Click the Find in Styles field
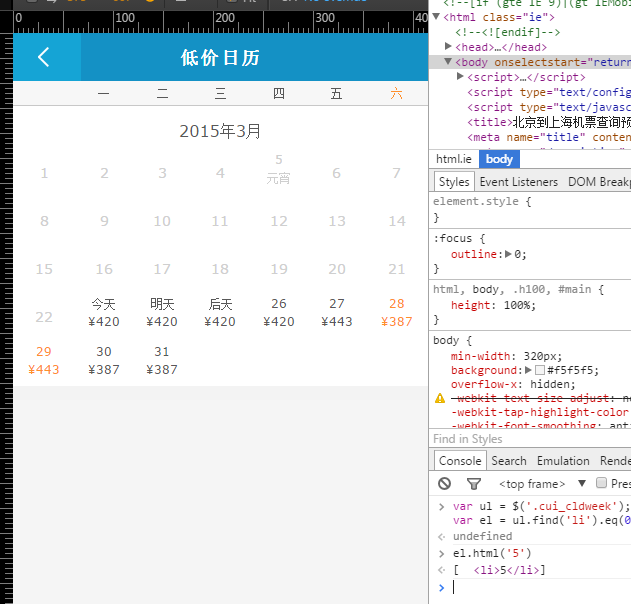Viewport: 631px width, 604px height. tap(530, 439)
